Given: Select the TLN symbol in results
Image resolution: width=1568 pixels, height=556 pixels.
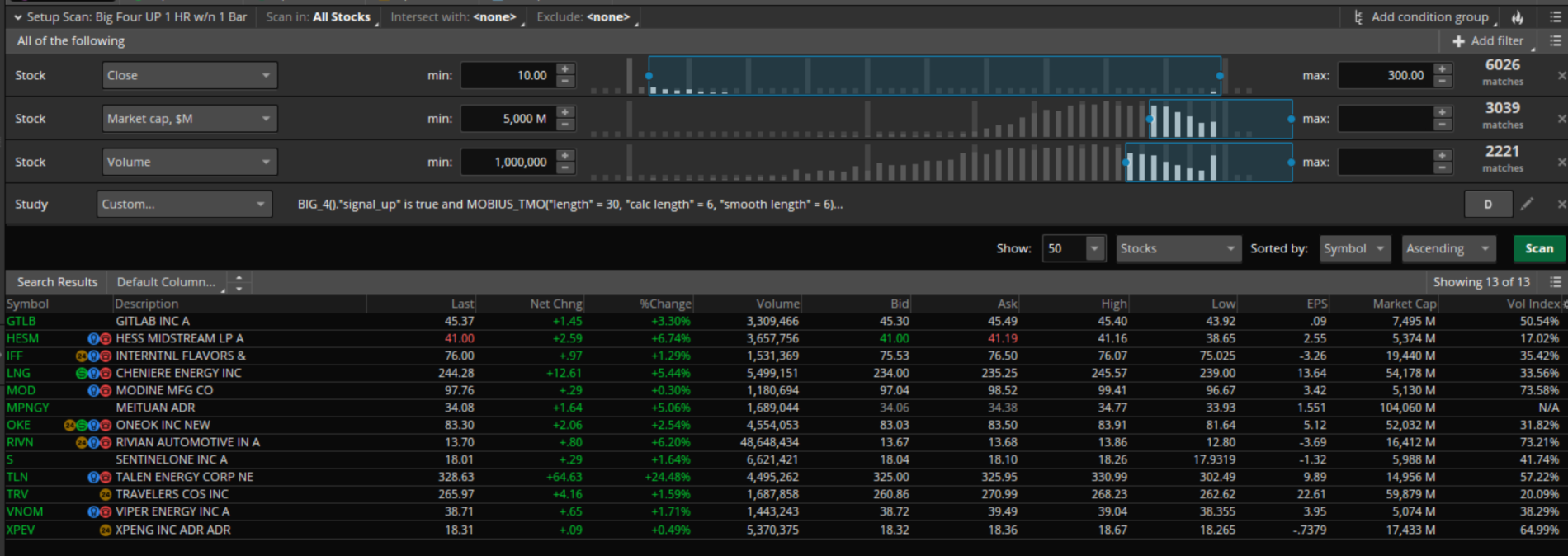Looking at the screenshot, I should [17, 478].
